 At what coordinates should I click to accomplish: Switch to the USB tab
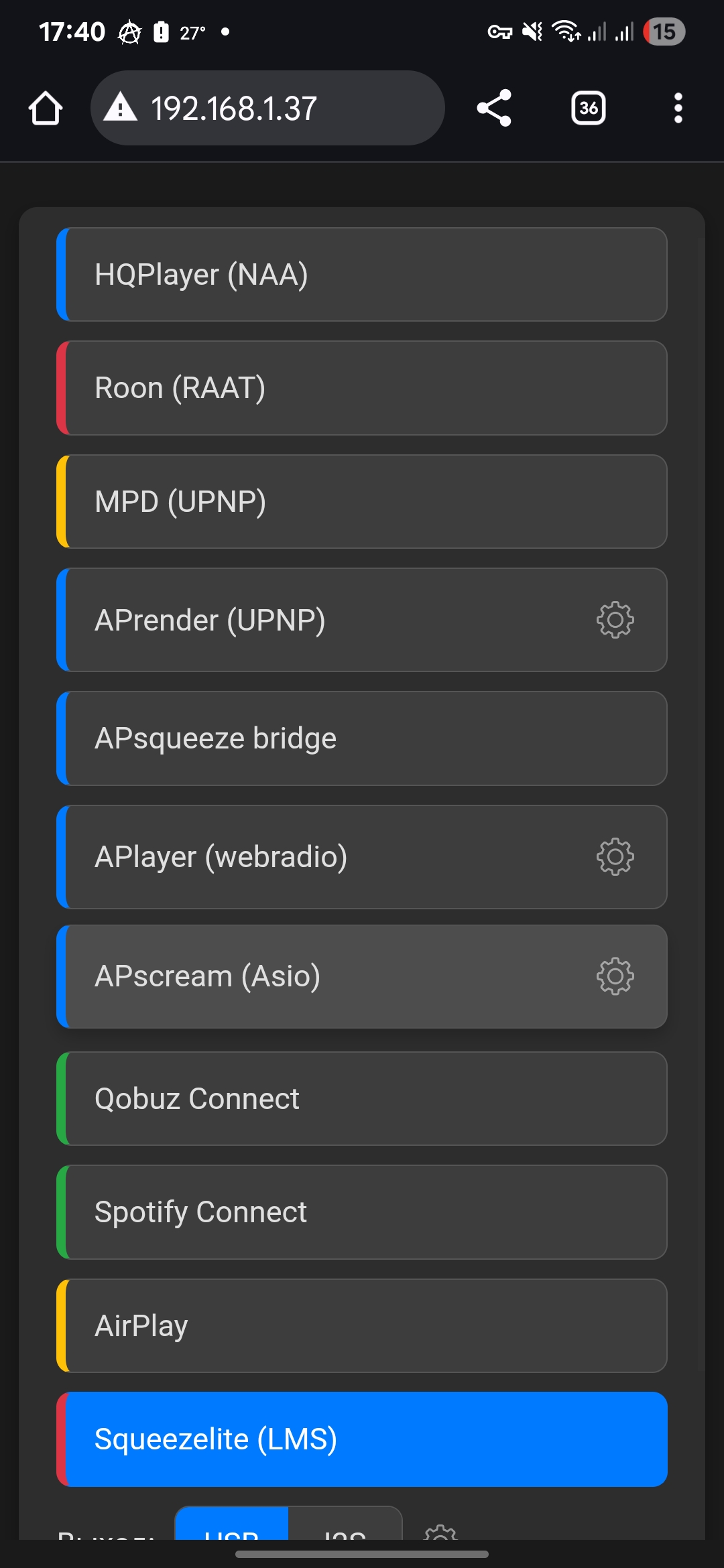click(232, 1524)
